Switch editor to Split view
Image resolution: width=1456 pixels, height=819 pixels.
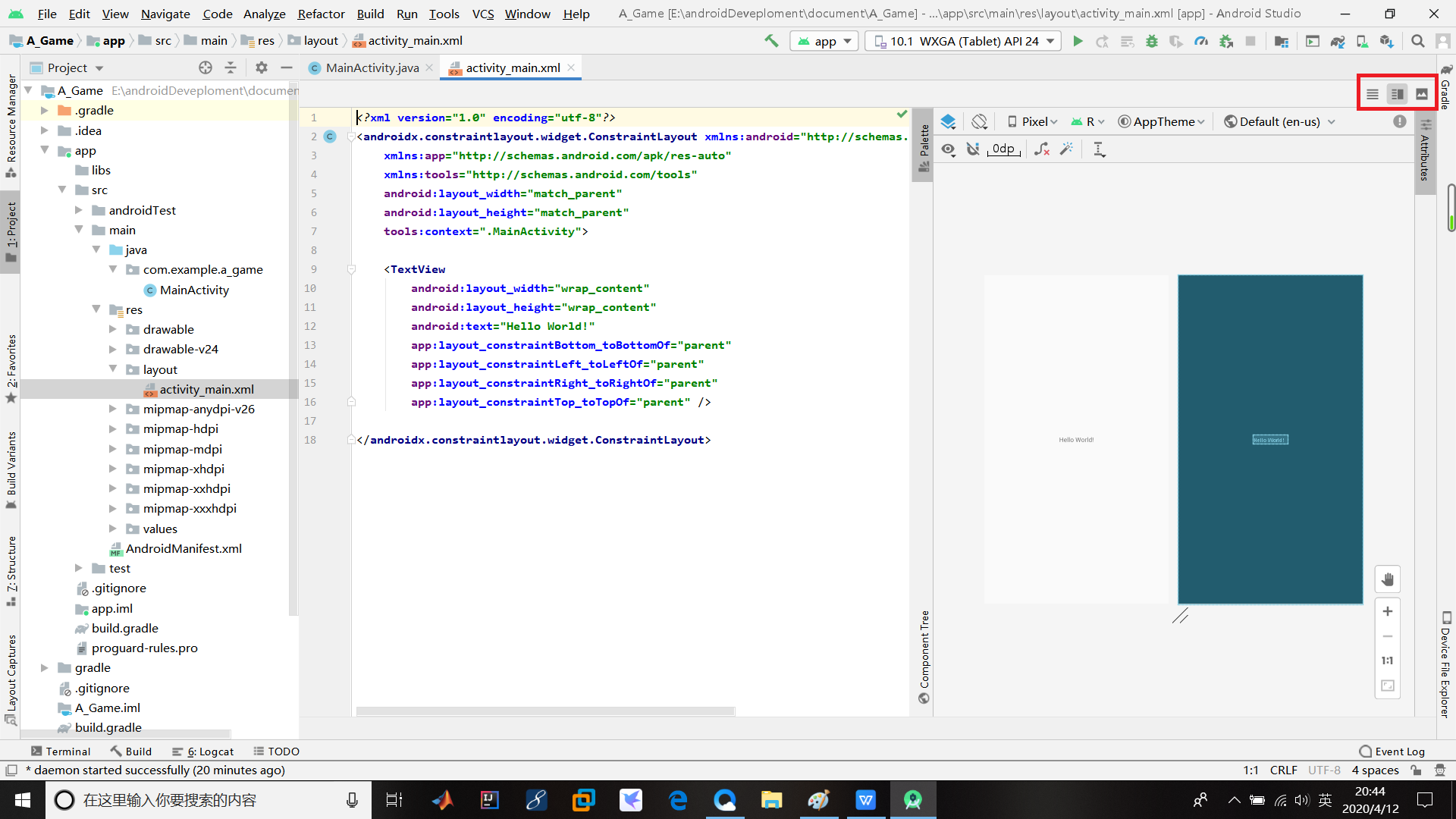(x=1397, y=94)
